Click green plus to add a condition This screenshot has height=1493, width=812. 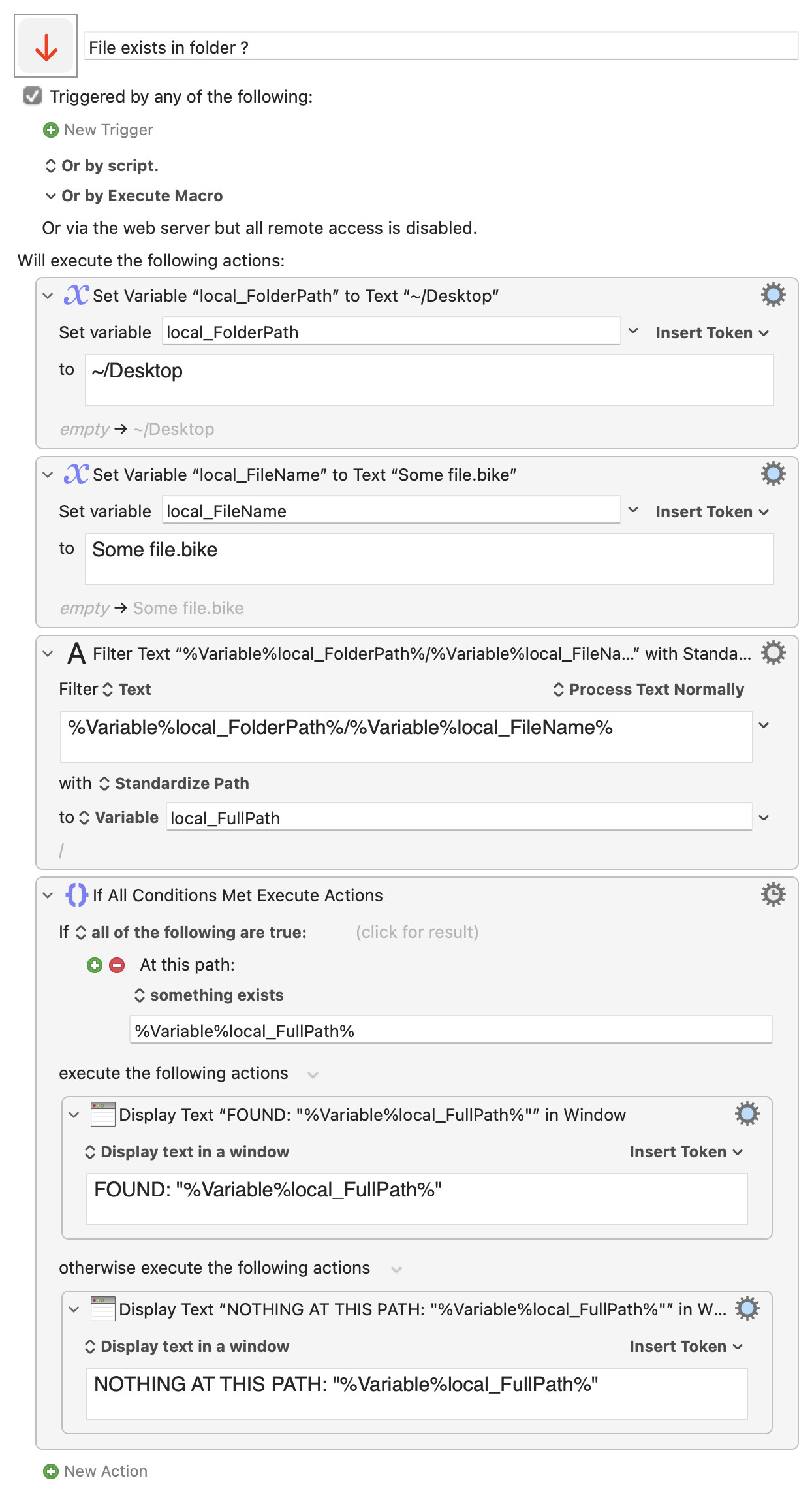pos(95,965)
